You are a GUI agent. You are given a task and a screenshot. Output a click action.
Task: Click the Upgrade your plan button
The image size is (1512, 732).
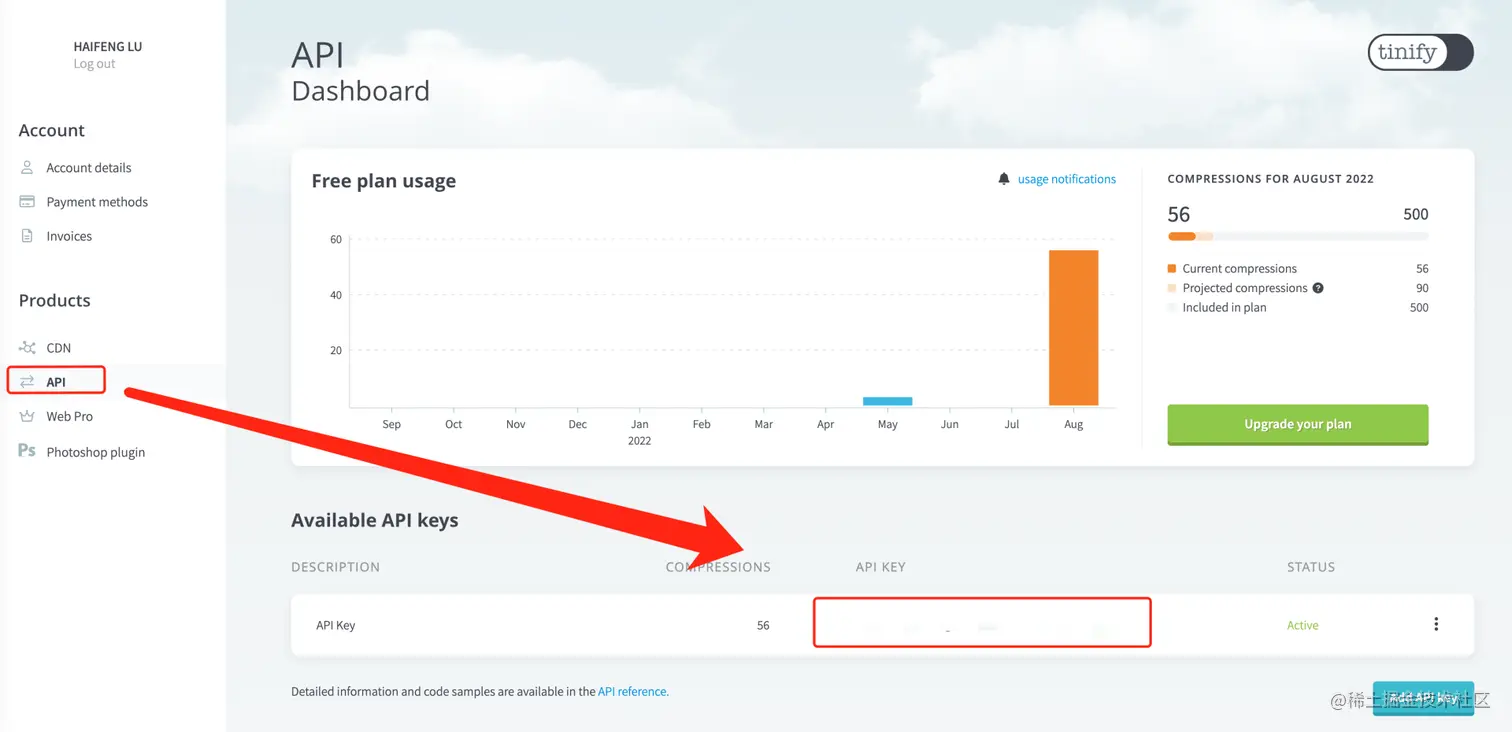coord(1297,424)
